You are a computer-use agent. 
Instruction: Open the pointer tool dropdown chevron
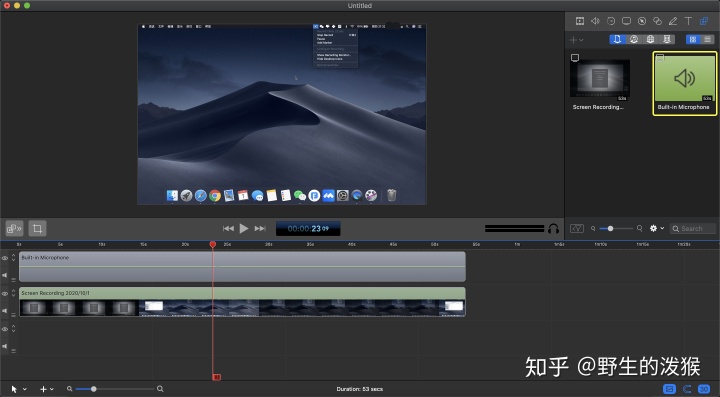click(x=25, y=389)
